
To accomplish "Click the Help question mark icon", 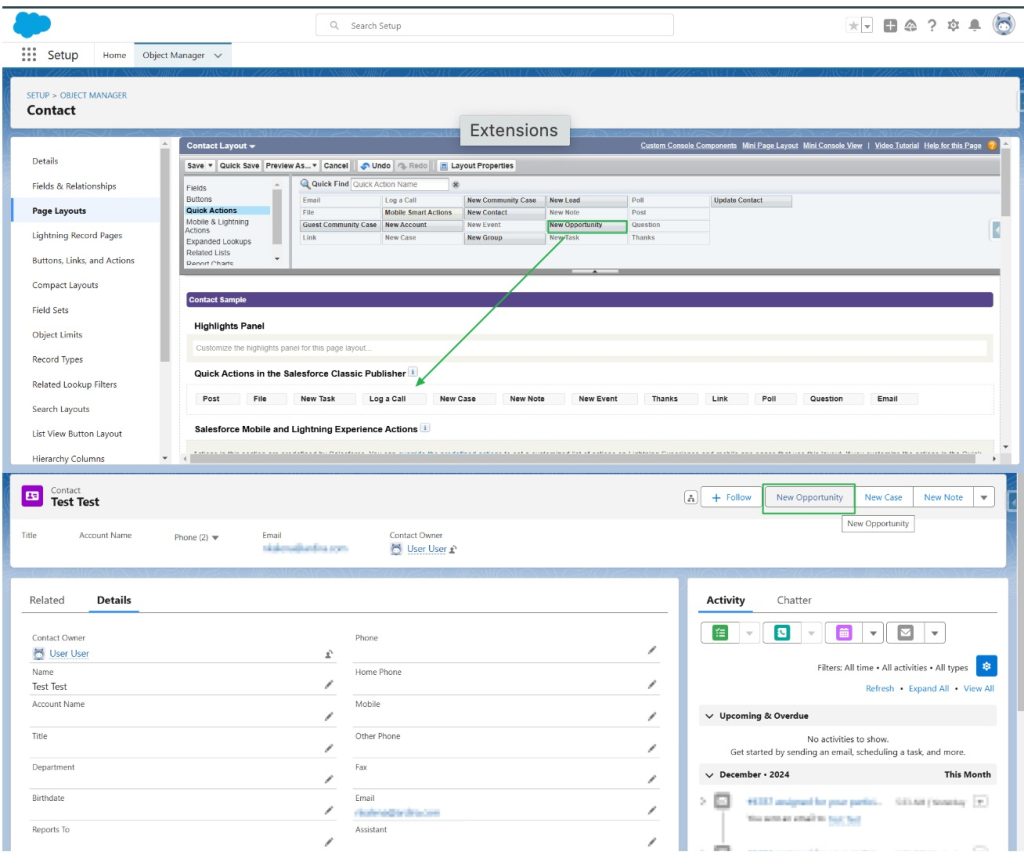I will (932, 26).
